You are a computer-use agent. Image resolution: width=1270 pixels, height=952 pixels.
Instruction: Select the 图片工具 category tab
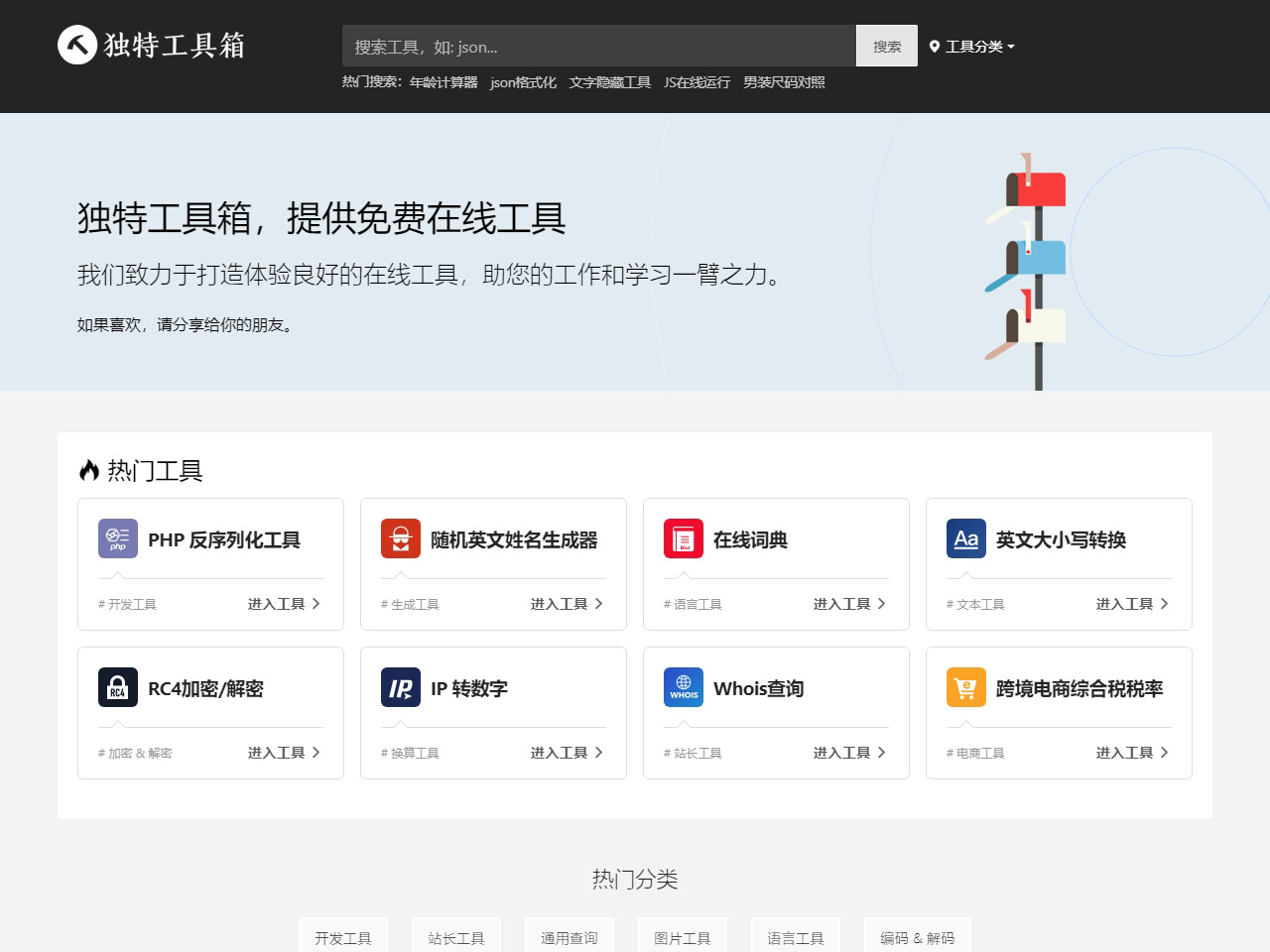click(682, 936)
